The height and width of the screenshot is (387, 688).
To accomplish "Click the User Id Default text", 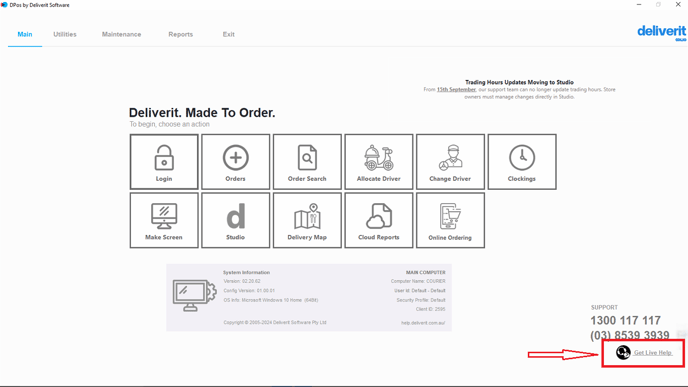I will coord(419,290).
